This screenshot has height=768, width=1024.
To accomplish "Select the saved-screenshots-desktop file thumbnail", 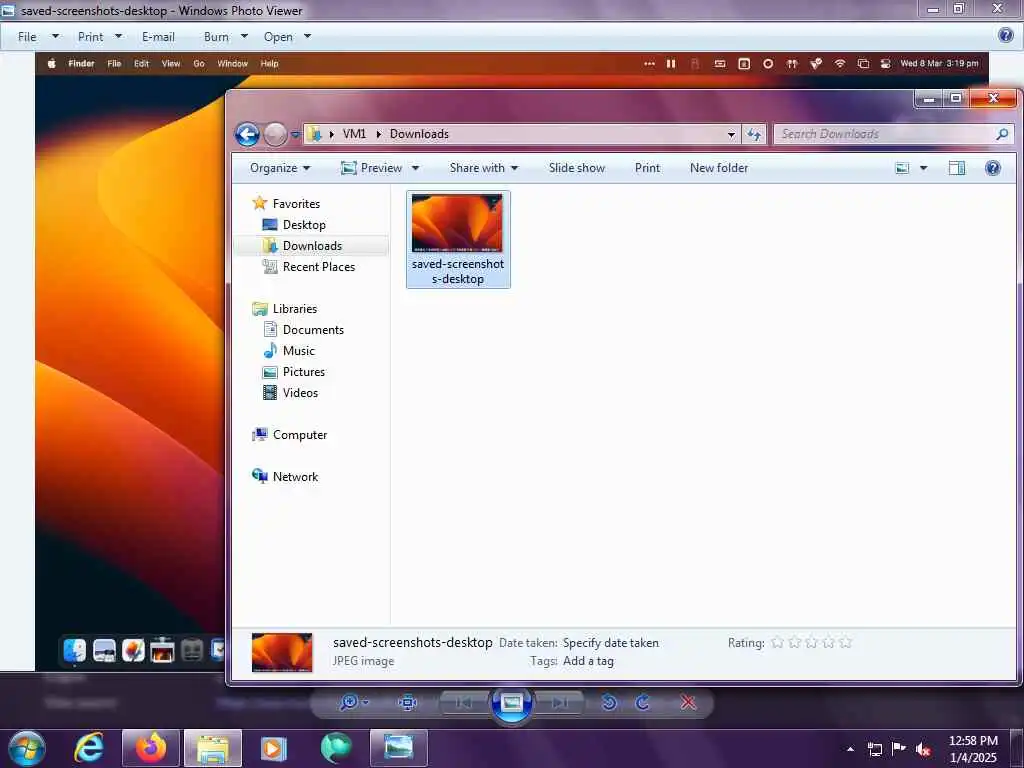I will pyautogui.click(x=458, y=239).
